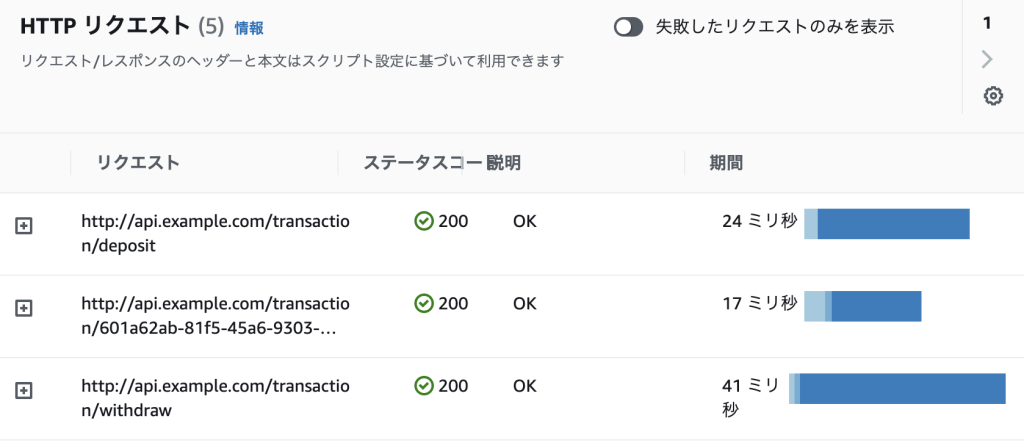Click the 17 ミリ秒 duration bar
The height and width of the screenshot is (443, 1024).
coord(862,306)
